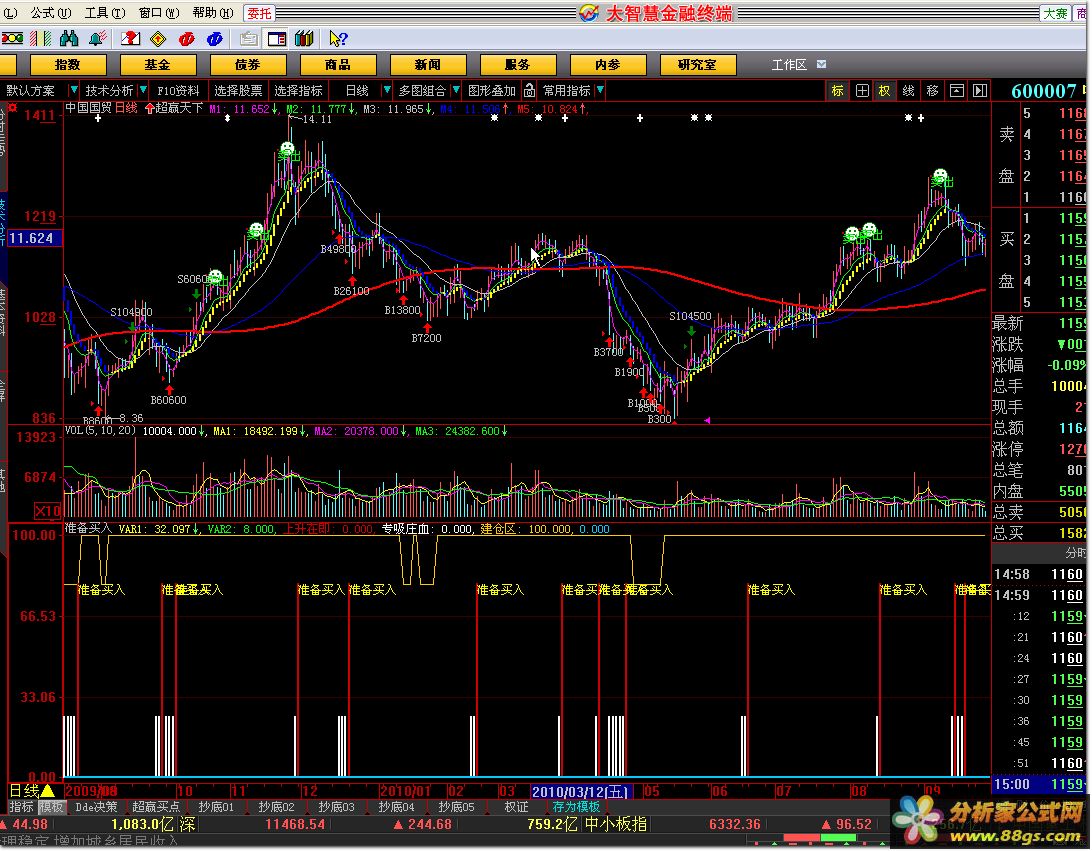Image resolution: width=1092 pixels, height=851 pixels.
Task: Click the 存为模板 save template link
Action: coord(576,807)
